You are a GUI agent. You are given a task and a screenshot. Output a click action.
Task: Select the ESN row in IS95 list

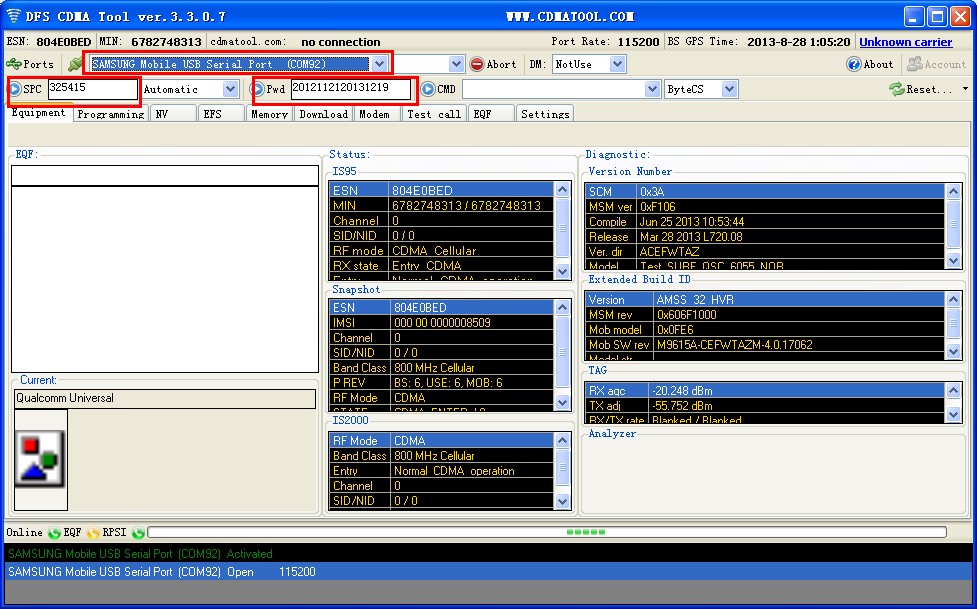pos(441,190)
